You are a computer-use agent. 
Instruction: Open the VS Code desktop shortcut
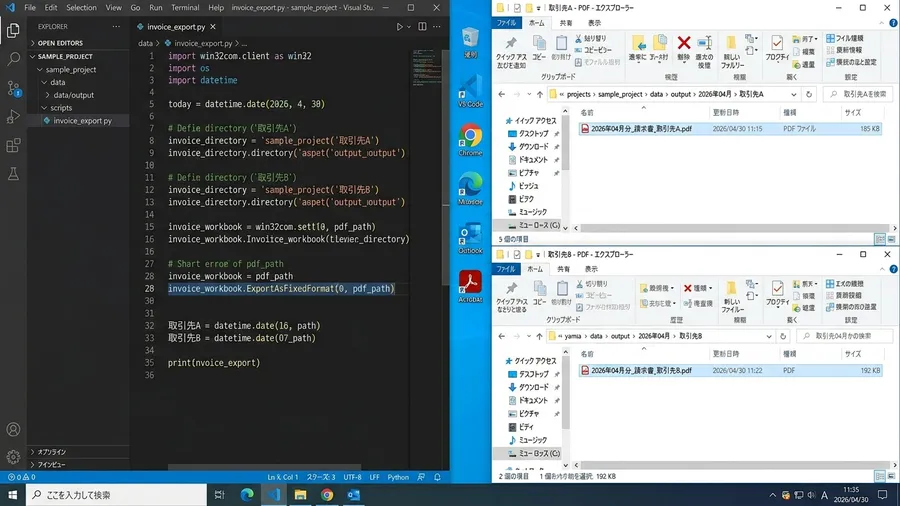point(470,92)
